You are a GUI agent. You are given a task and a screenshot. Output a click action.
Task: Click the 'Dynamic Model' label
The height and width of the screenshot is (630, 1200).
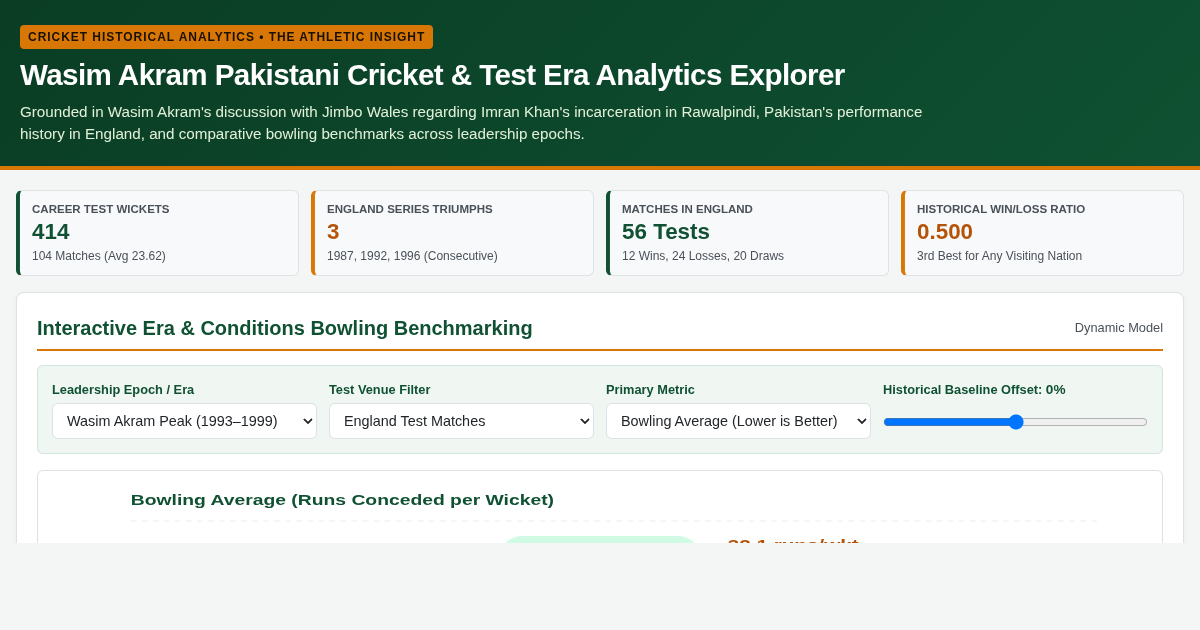[x=1119, y=328]
